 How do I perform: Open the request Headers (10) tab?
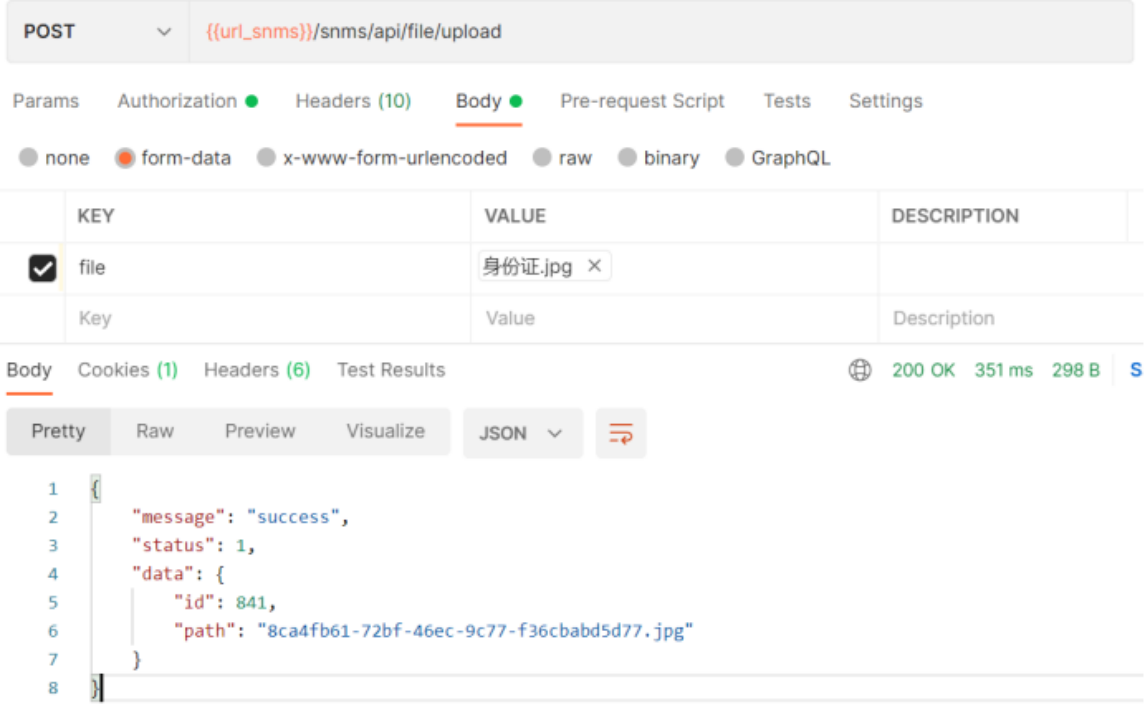click(353, 101)
